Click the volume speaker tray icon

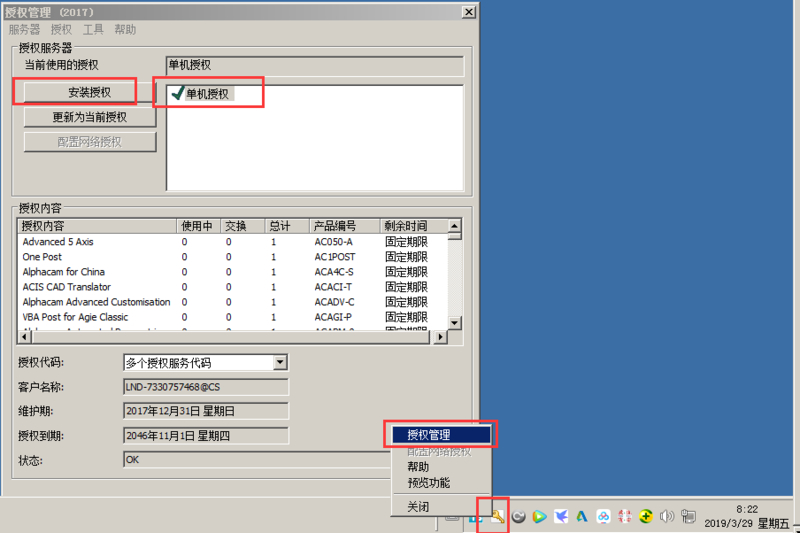click(666, 516)
